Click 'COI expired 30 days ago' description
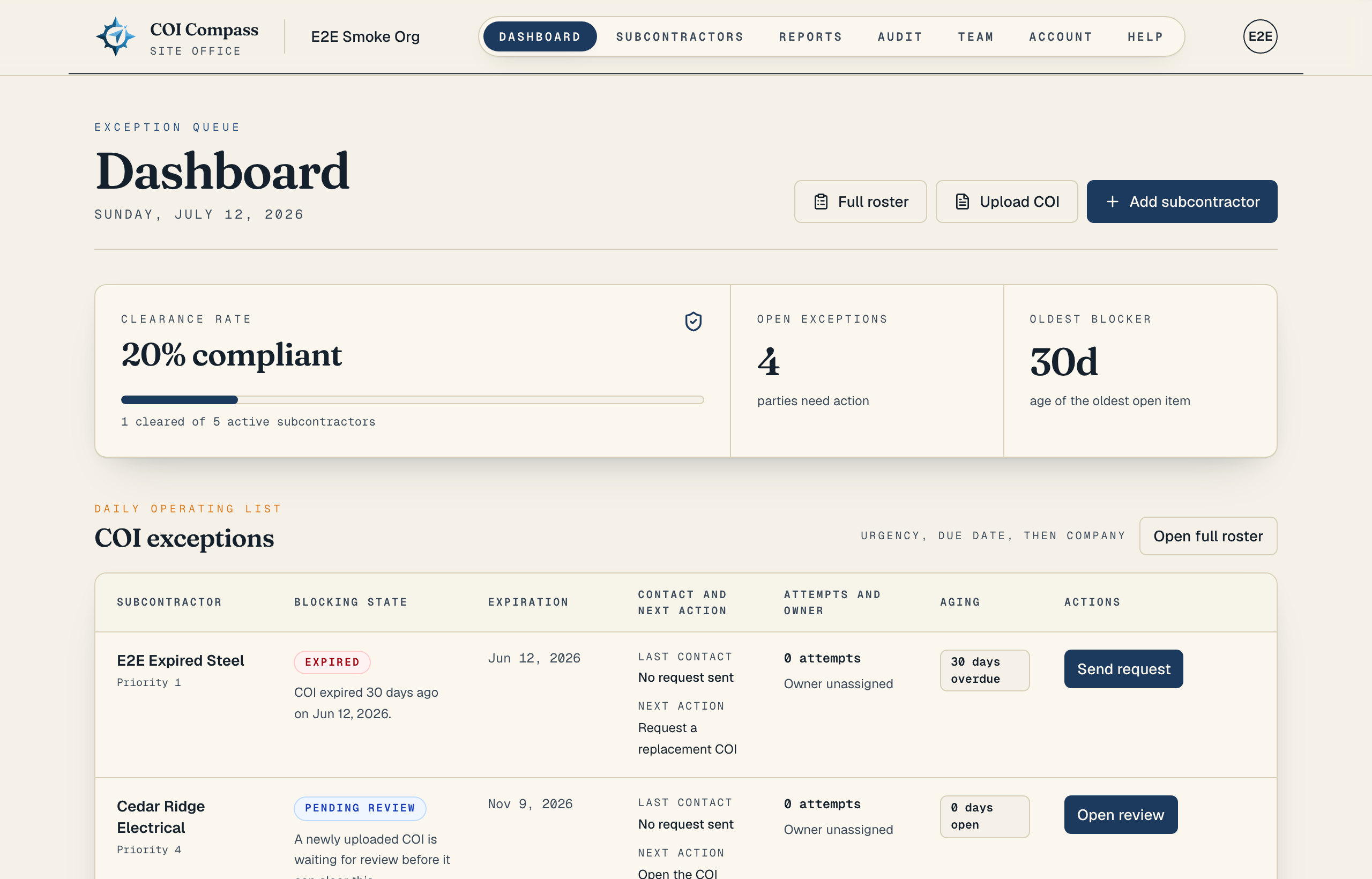The width and height of the screenshot is (1372, 879). click(x=366, y=703)
